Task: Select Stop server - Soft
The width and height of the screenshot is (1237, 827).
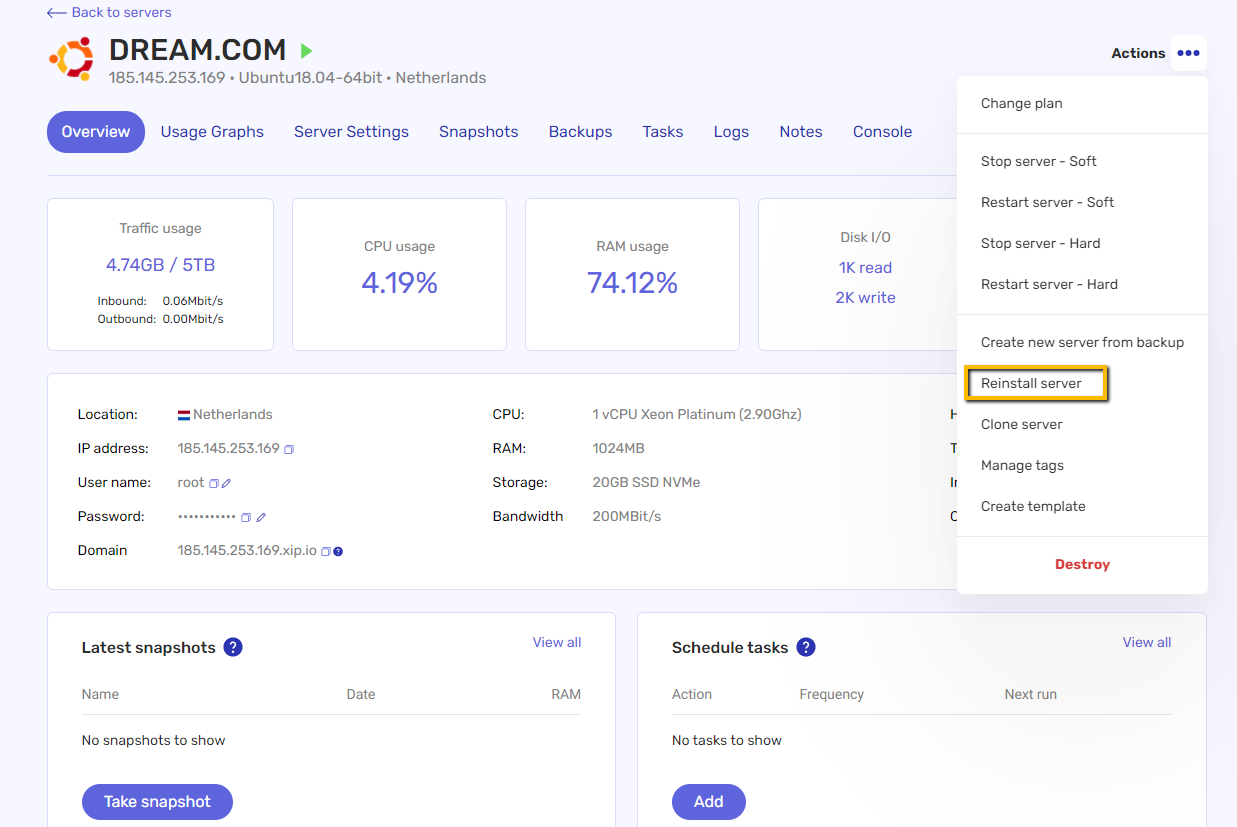Action: [x=1082, y=161]
